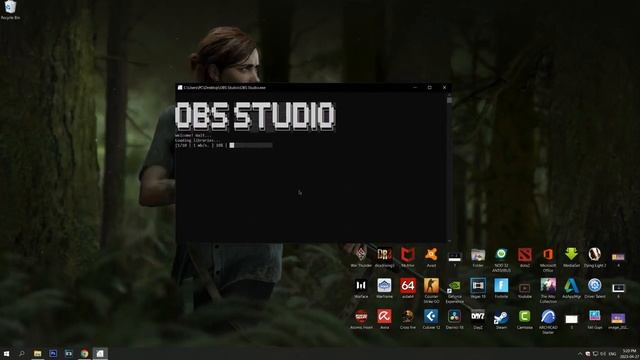
Task: Open the Windows Start menu
Action: point(6,353)
